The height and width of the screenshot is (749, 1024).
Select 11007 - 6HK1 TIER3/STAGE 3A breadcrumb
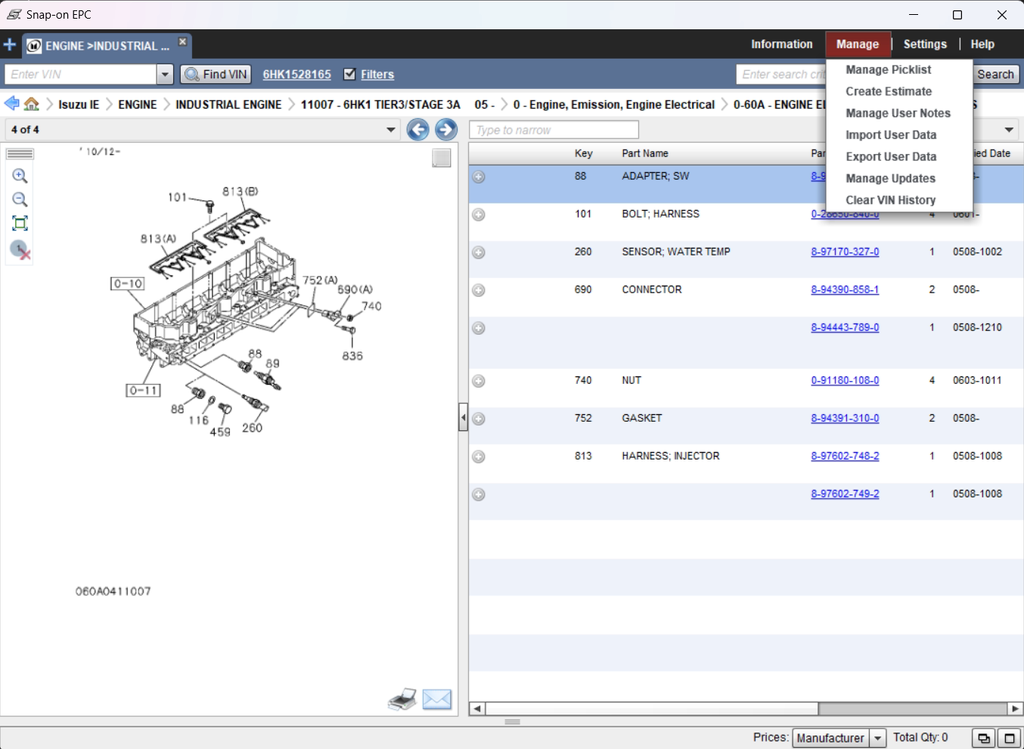380,104
